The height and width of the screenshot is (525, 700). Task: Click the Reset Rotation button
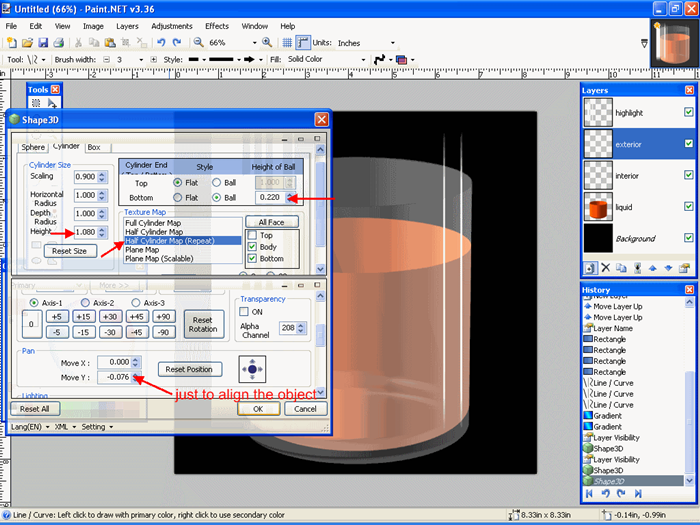coord(203,325)
